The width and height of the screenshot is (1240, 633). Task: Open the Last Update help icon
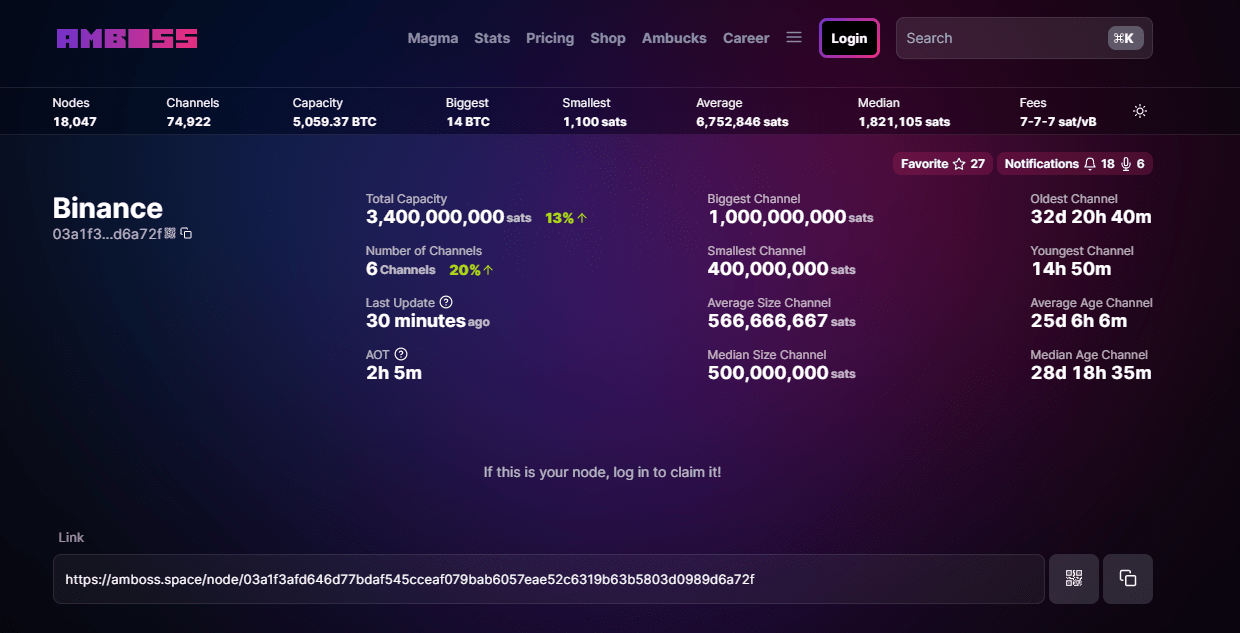coord(446,302)
